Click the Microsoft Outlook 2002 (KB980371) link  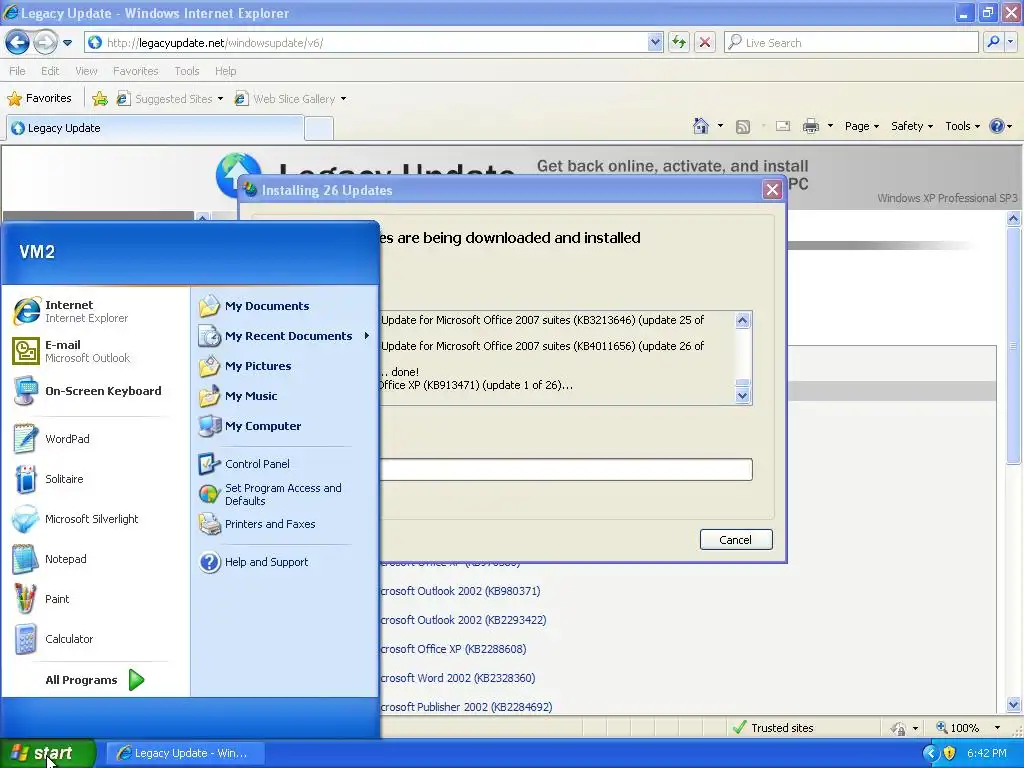[x=460, y=591]
